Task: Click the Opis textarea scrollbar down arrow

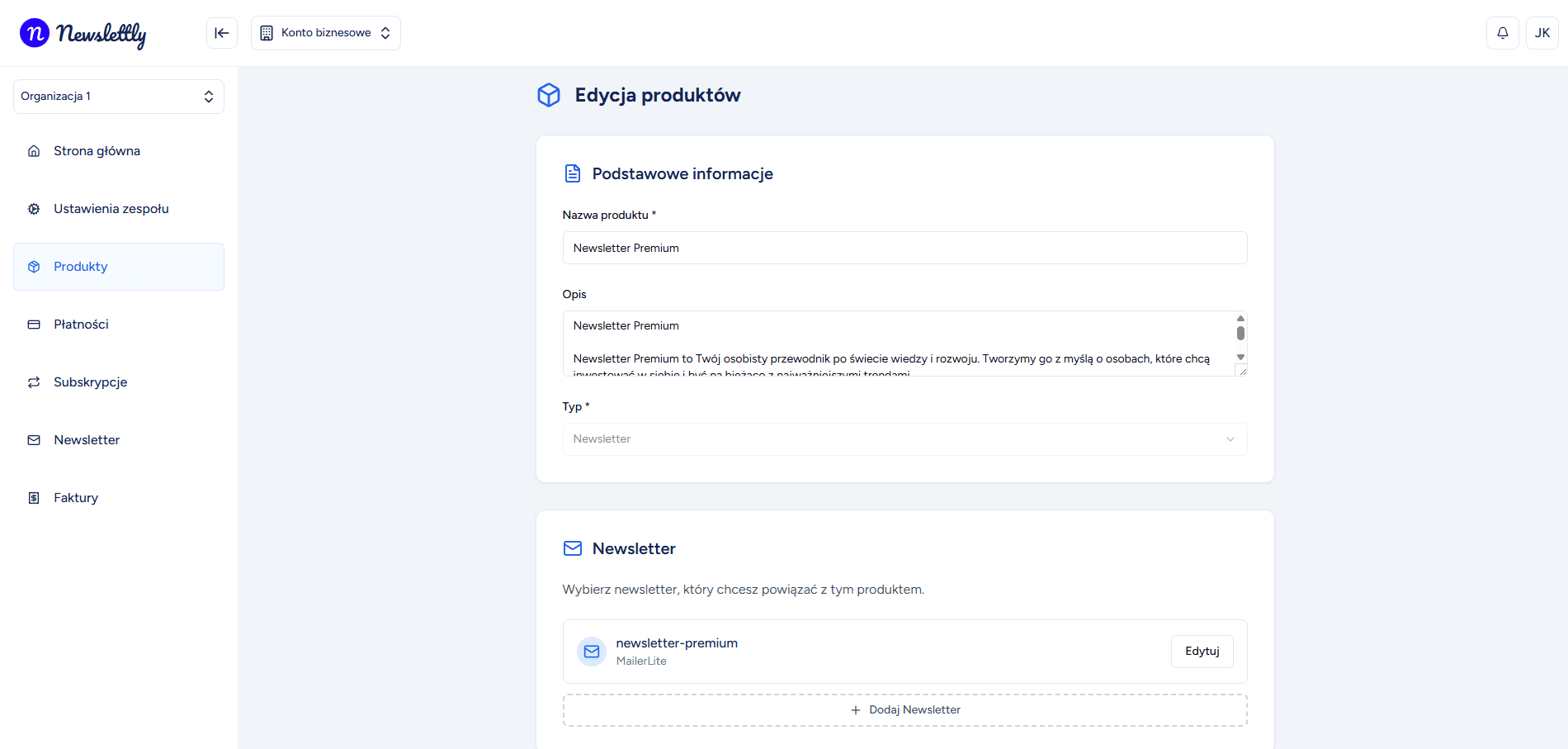Action: tap(1240, 358)
